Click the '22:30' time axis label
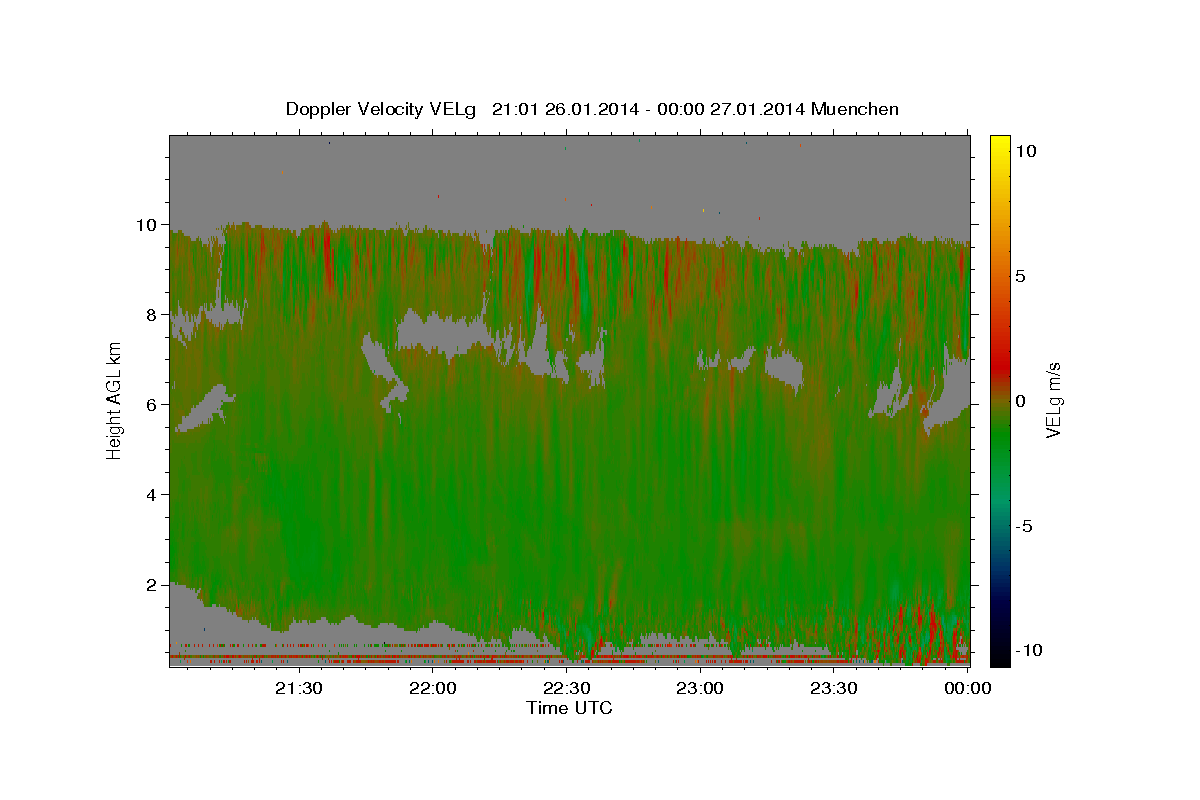1200x800 pixels. coord(566,687)
